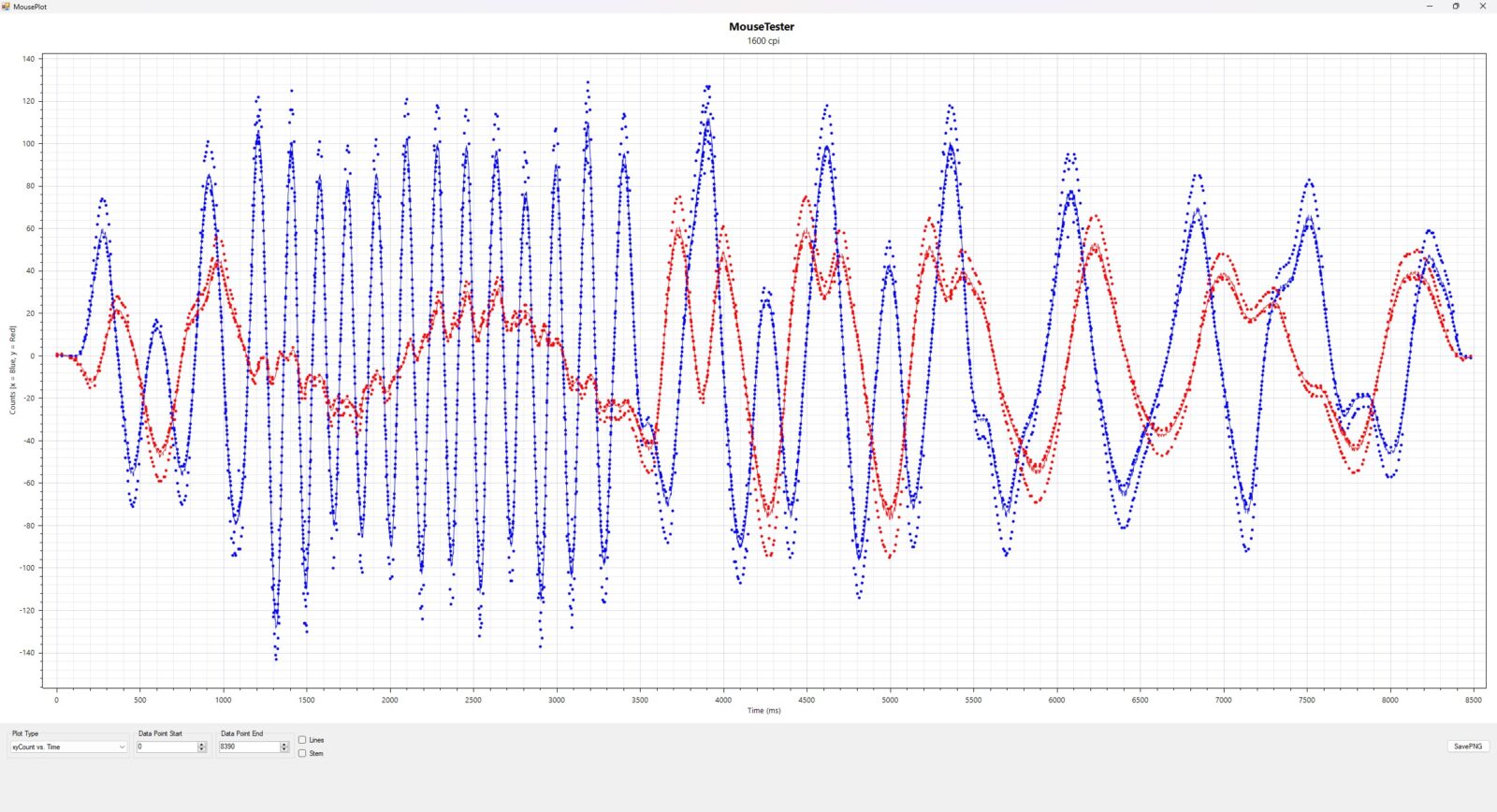Restore down the MousePlot window

(1456, 7)
